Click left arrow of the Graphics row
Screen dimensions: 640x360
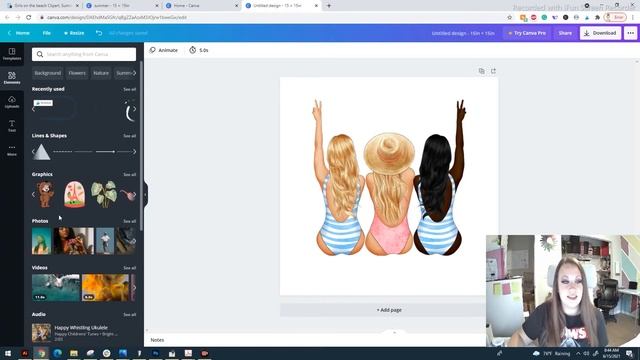(x=33, y=195)
